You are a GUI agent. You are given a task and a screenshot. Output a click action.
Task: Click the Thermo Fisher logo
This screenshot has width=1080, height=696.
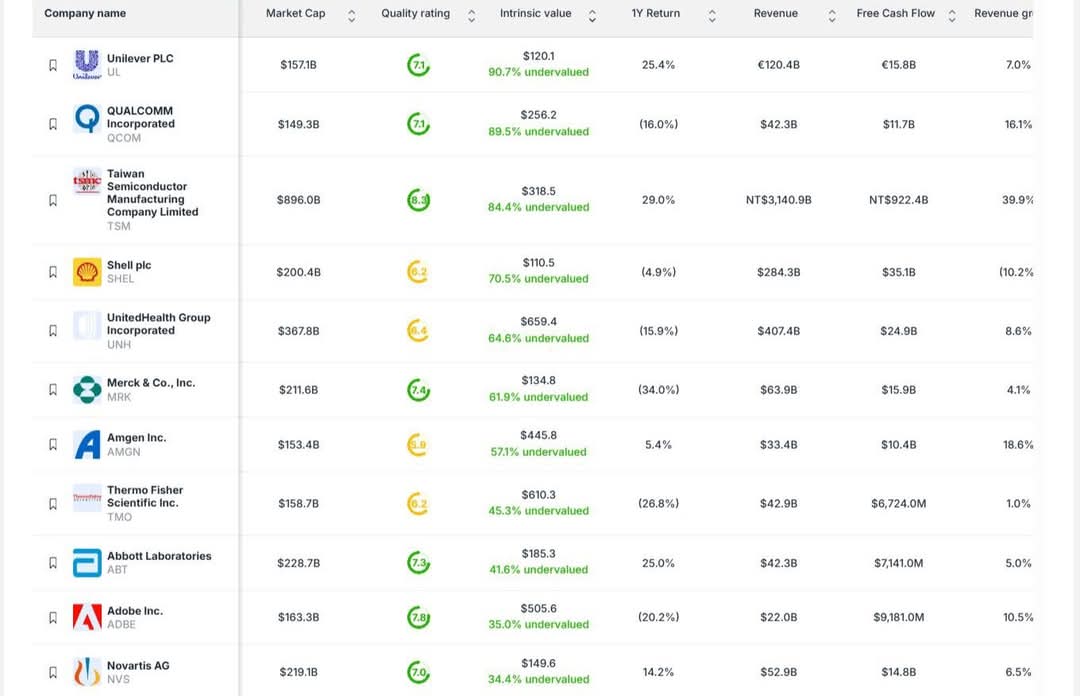click(87, 498)
